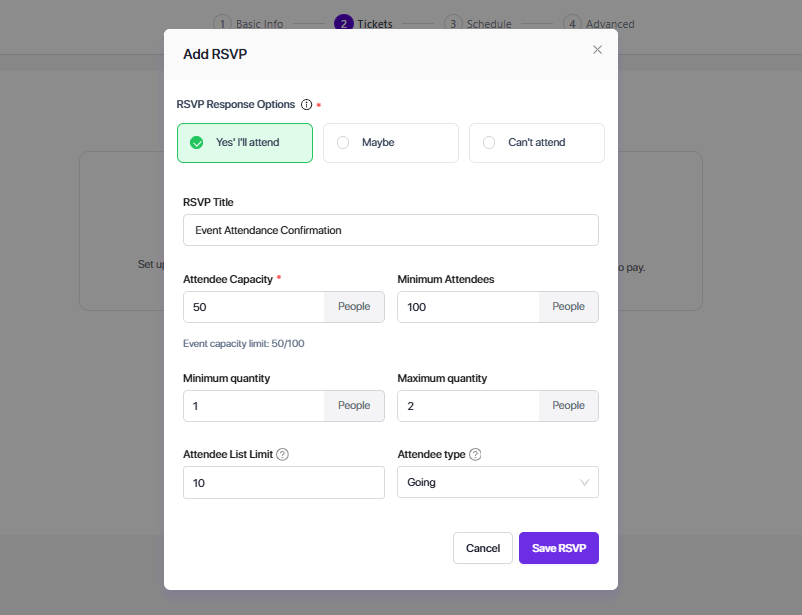Select the Can't attend response option
Image resolution: width=802 pixels, height=615 pixels.
pyautogui.click(x=536, y=143)
